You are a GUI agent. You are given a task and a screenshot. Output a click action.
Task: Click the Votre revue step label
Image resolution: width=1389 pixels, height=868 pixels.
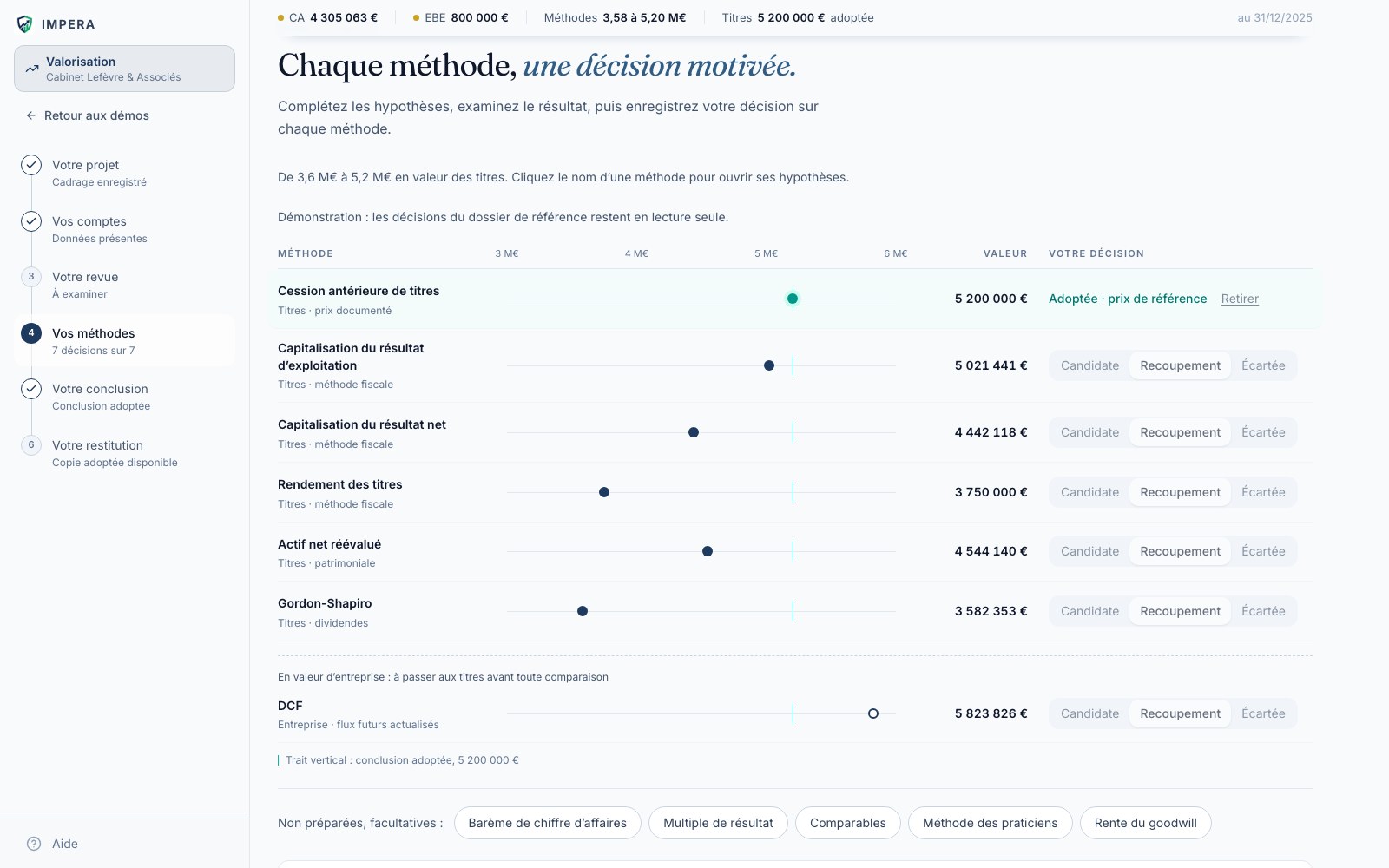[85, 277]
